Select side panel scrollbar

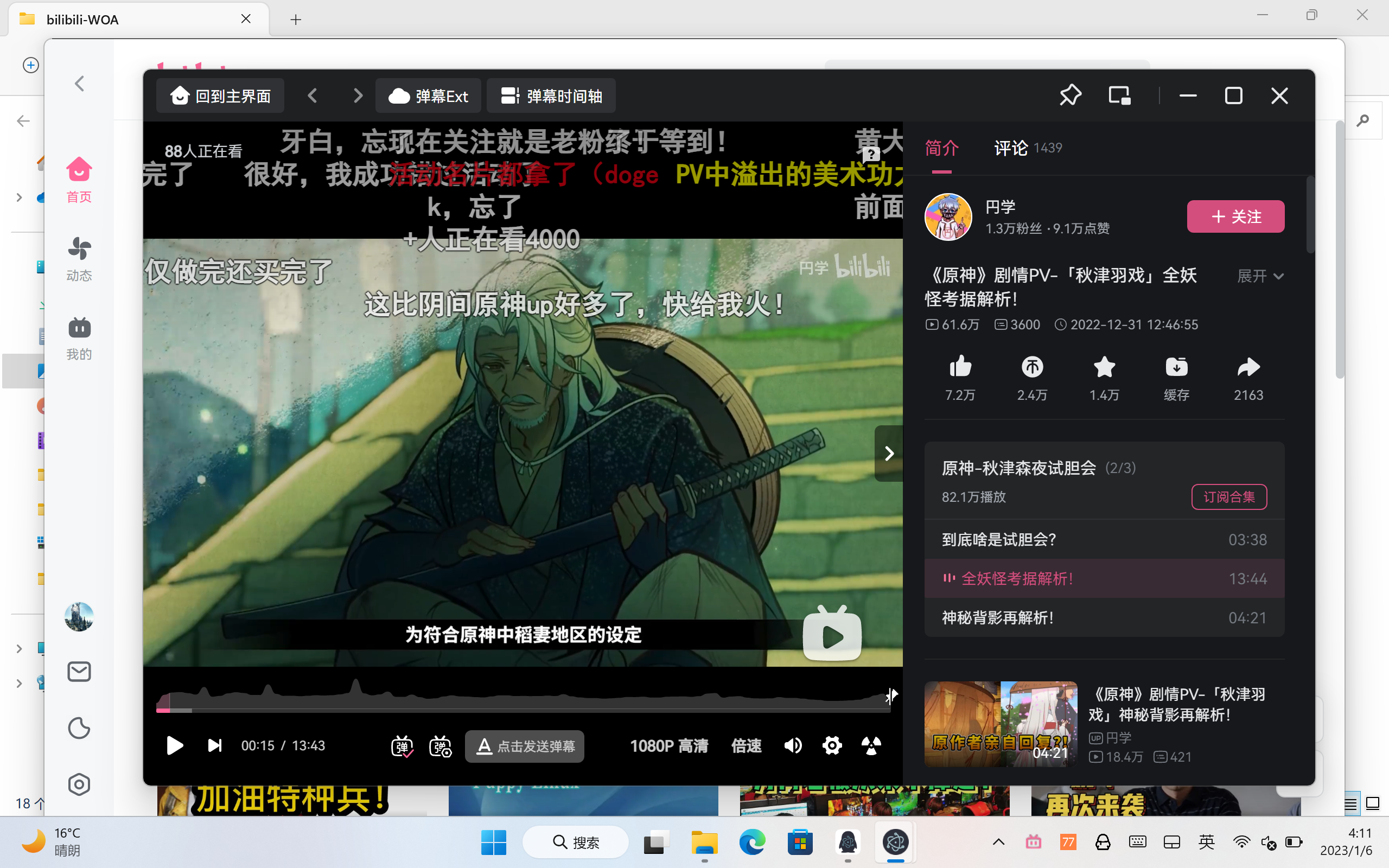(1310, 215)
